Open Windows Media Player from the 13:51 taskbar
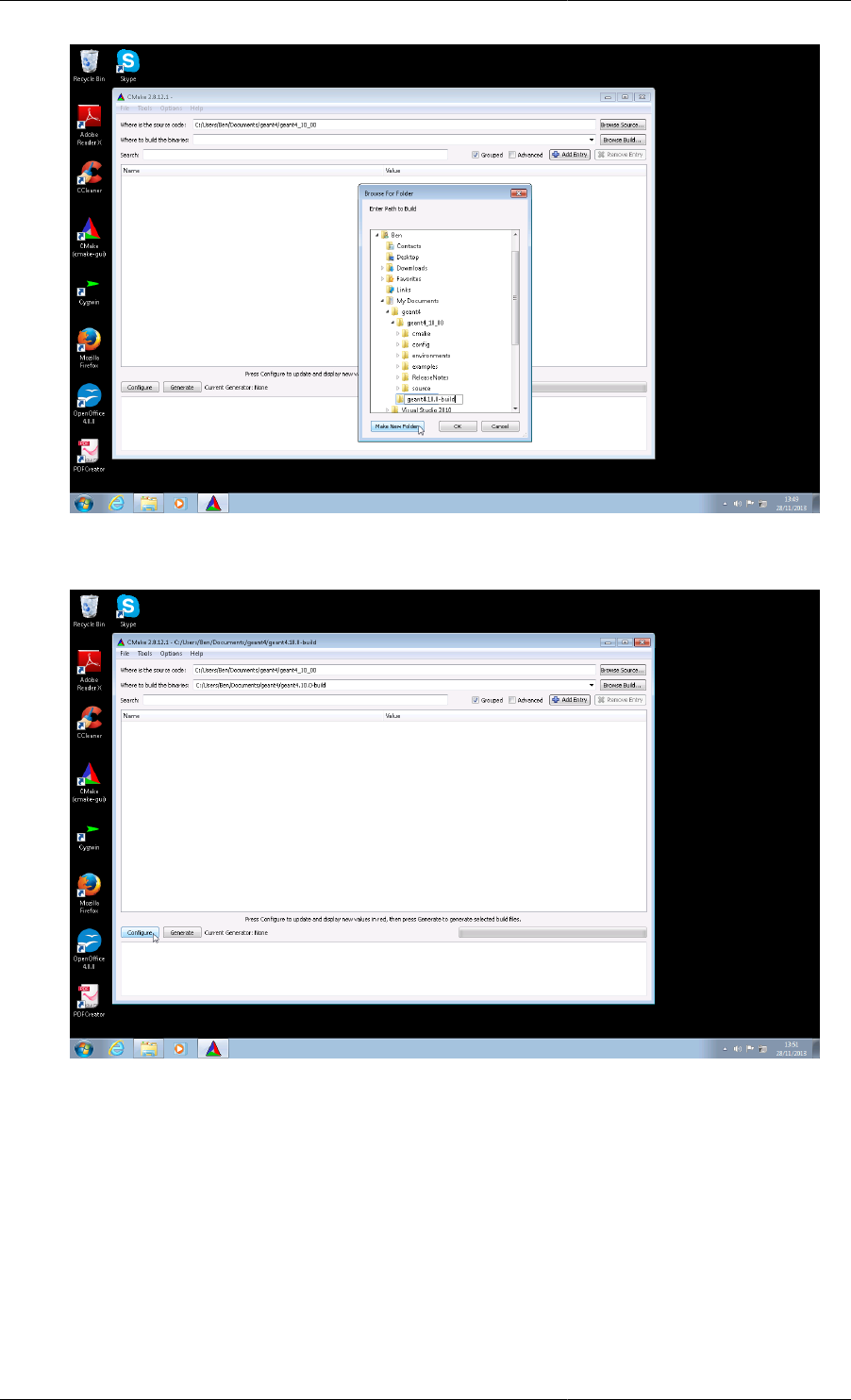Screen dimensions: 851x1400 179,1048
